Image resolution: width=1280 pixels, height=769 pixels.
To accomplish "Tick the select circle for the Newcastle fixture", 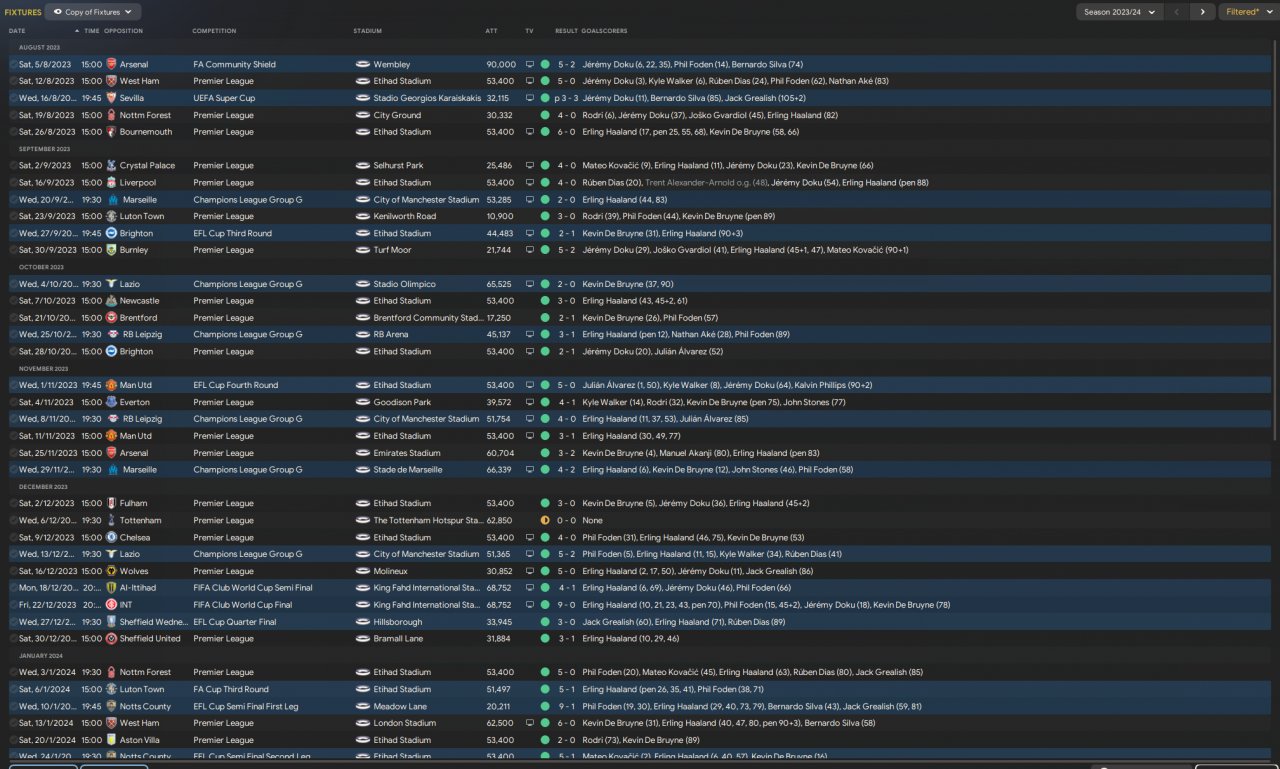I will coord(14,301).
